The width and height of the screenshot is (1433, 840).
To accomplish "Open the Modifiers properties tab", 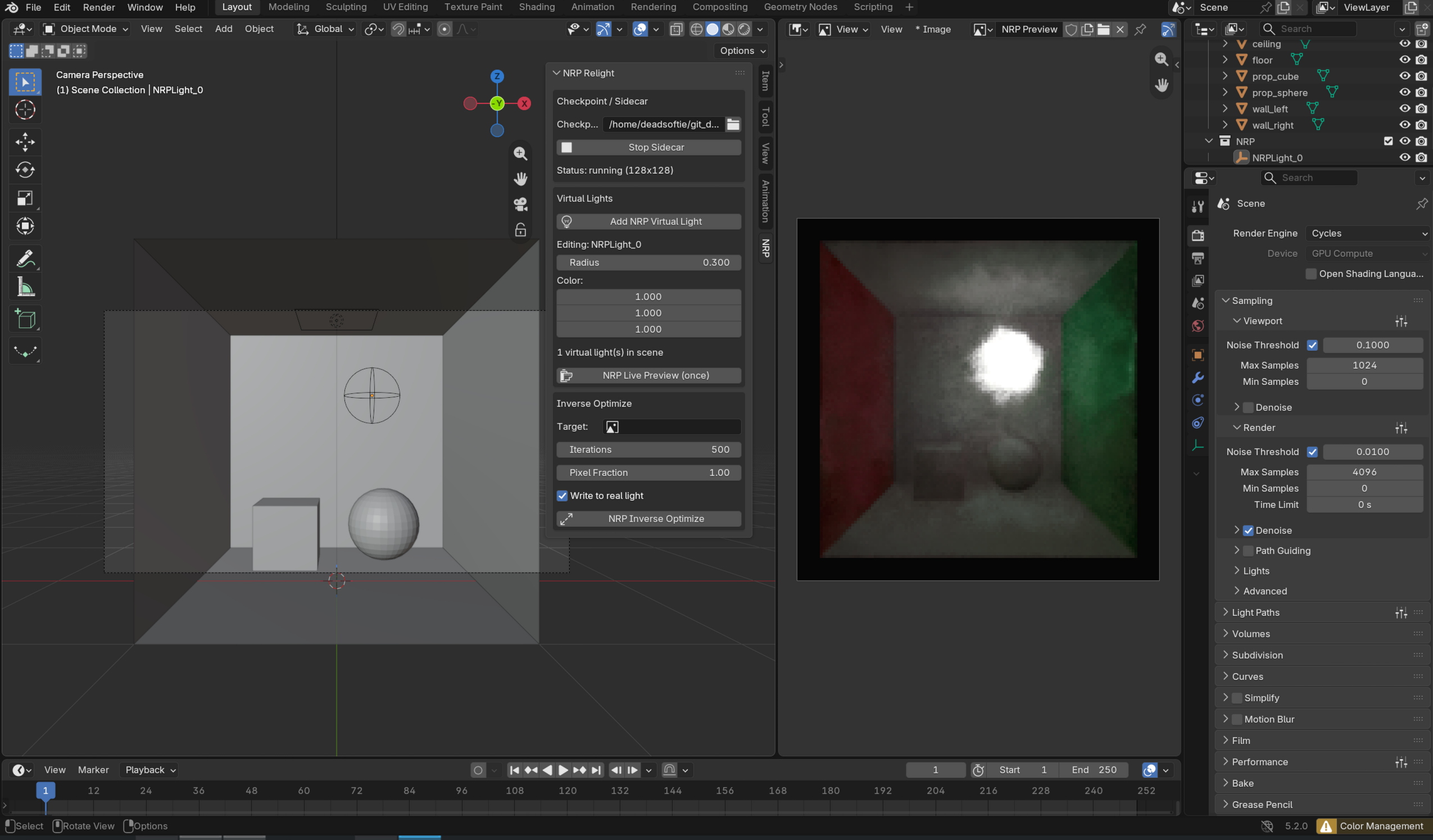I will [x=1198, y=378].
